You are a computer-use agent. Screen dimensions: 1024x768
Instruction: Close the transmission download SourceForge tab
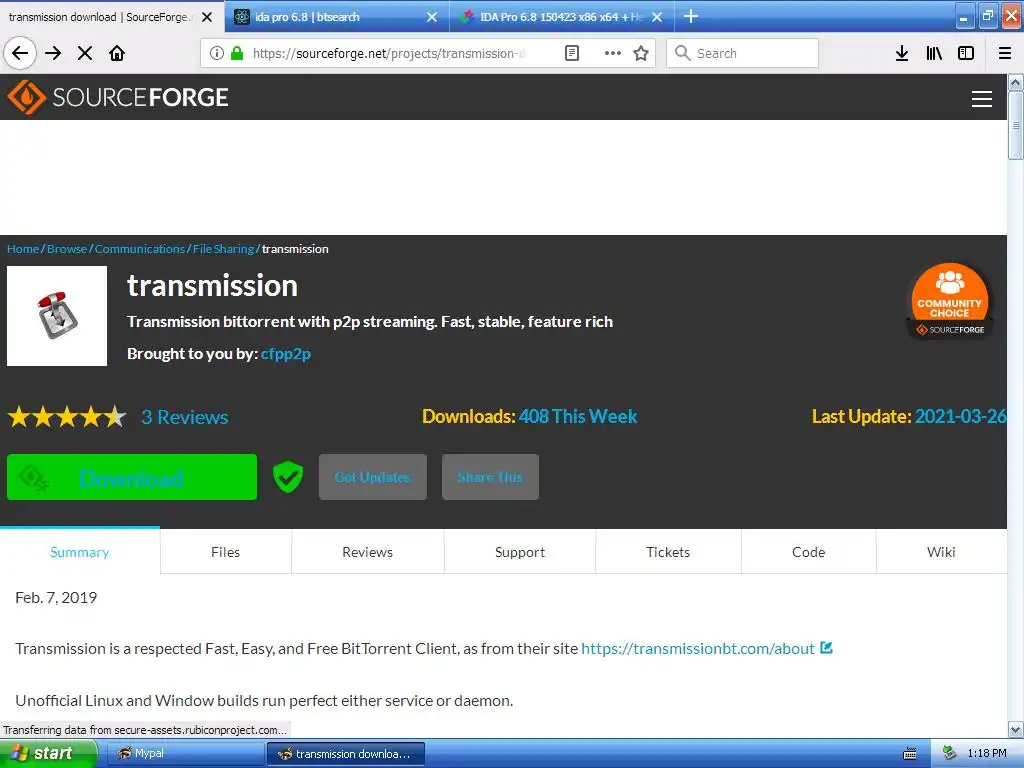[207, 17]
